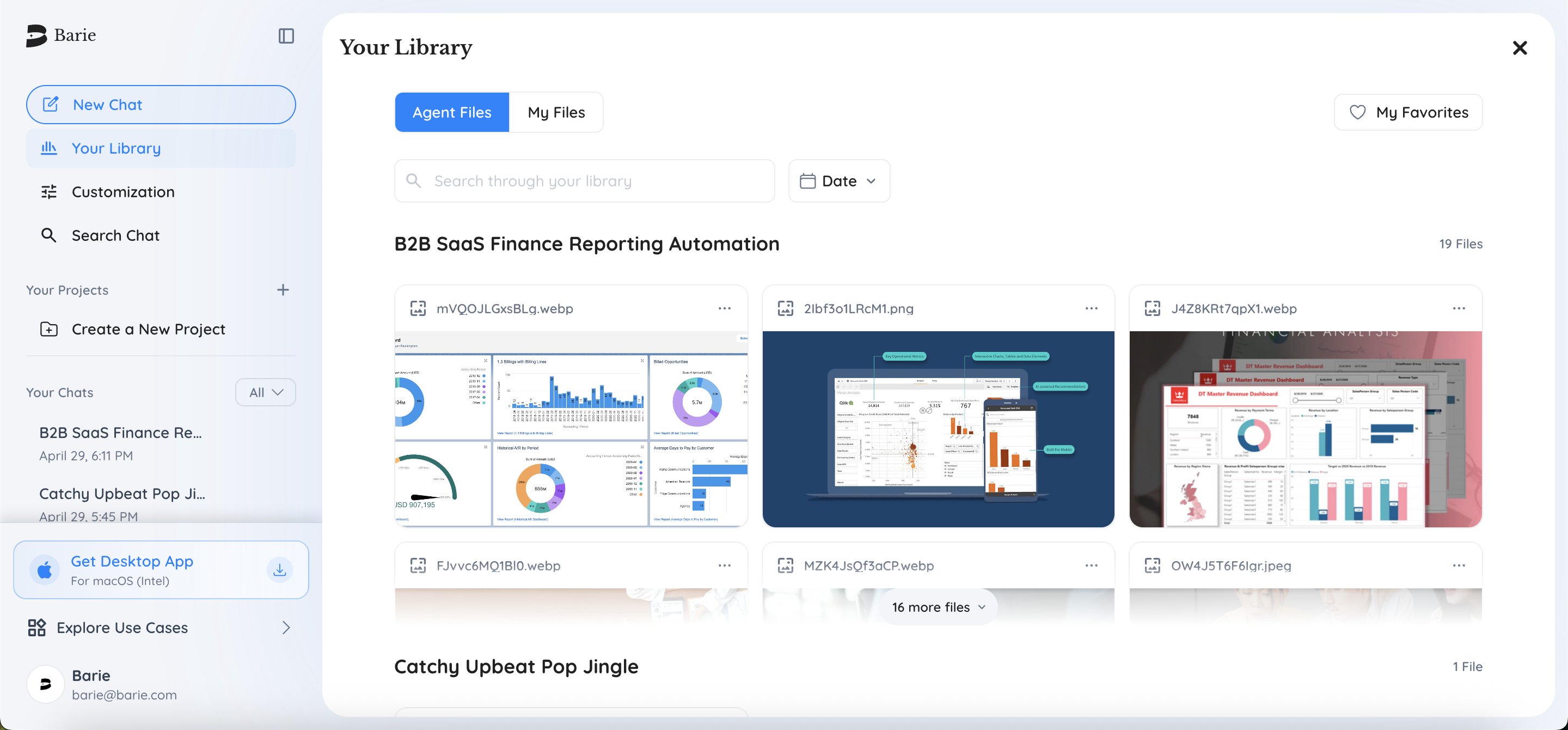Click the file name OW4J5T6F6Igr.jpeg
1568x730 pixels.
(1231, 565)
